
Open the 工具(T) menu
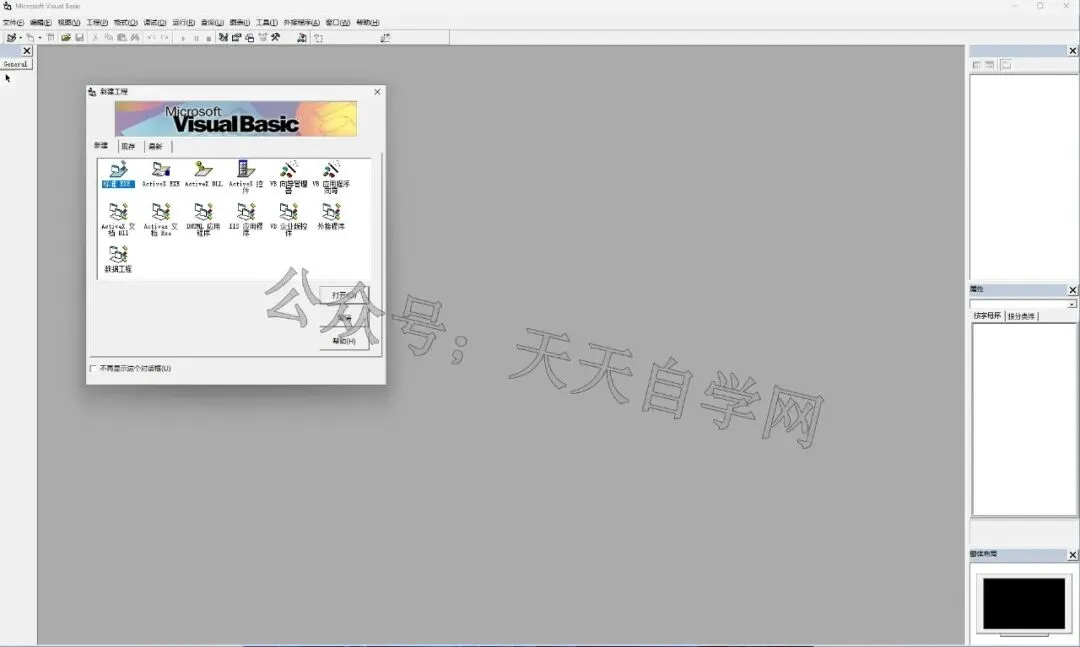[x=267, y=23]
